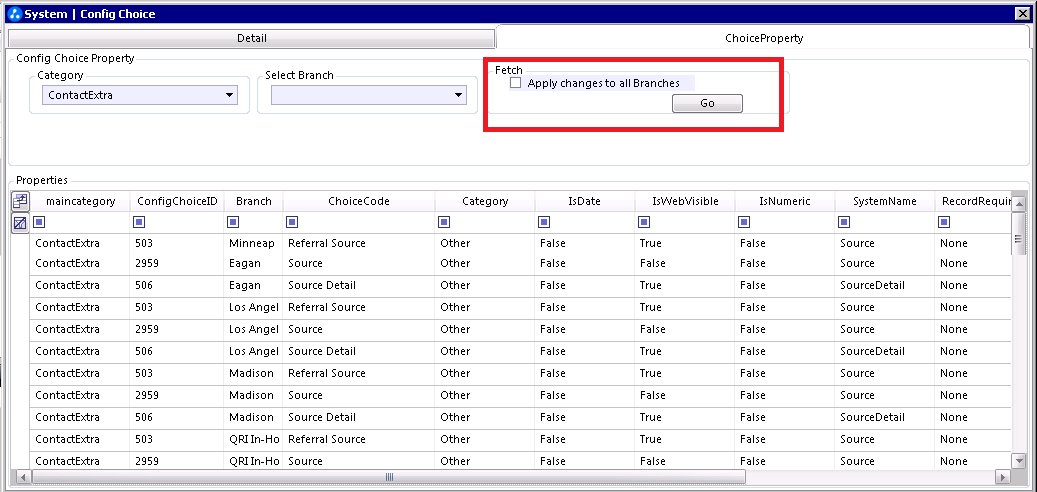Switch to the Detail tab

[x=251, y=38]
